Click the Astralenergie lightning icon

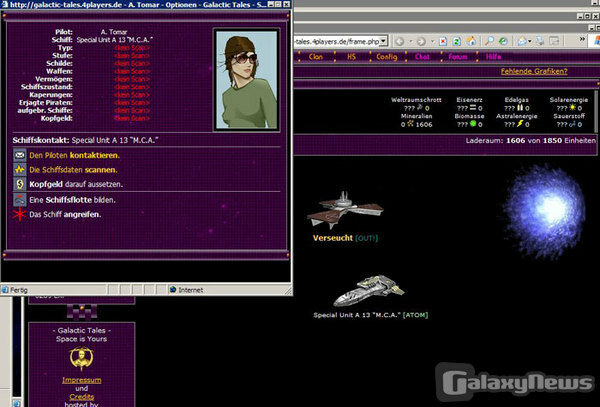(x=520, y=124)
